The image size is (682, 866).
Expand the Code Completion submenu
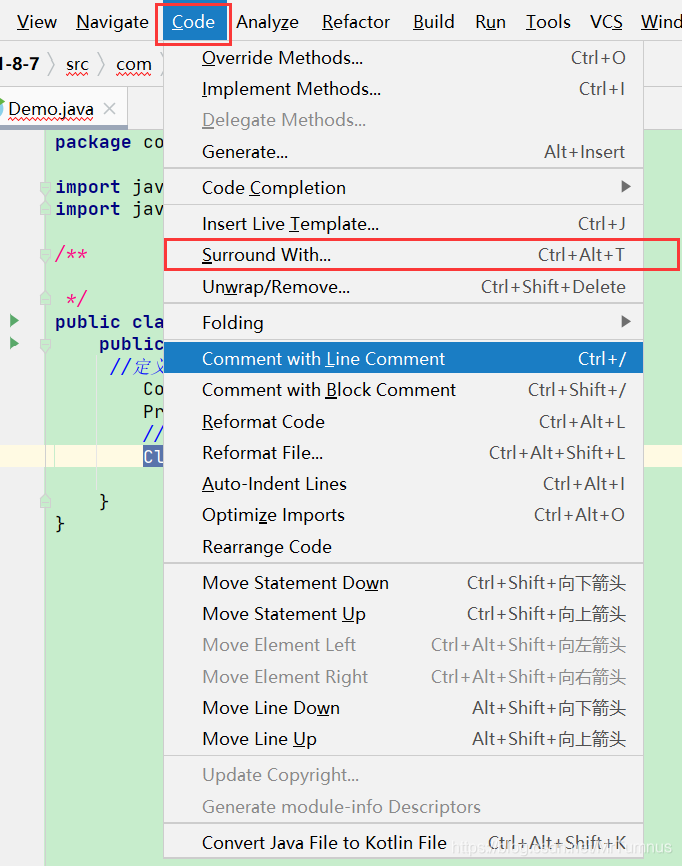[403, 188]
